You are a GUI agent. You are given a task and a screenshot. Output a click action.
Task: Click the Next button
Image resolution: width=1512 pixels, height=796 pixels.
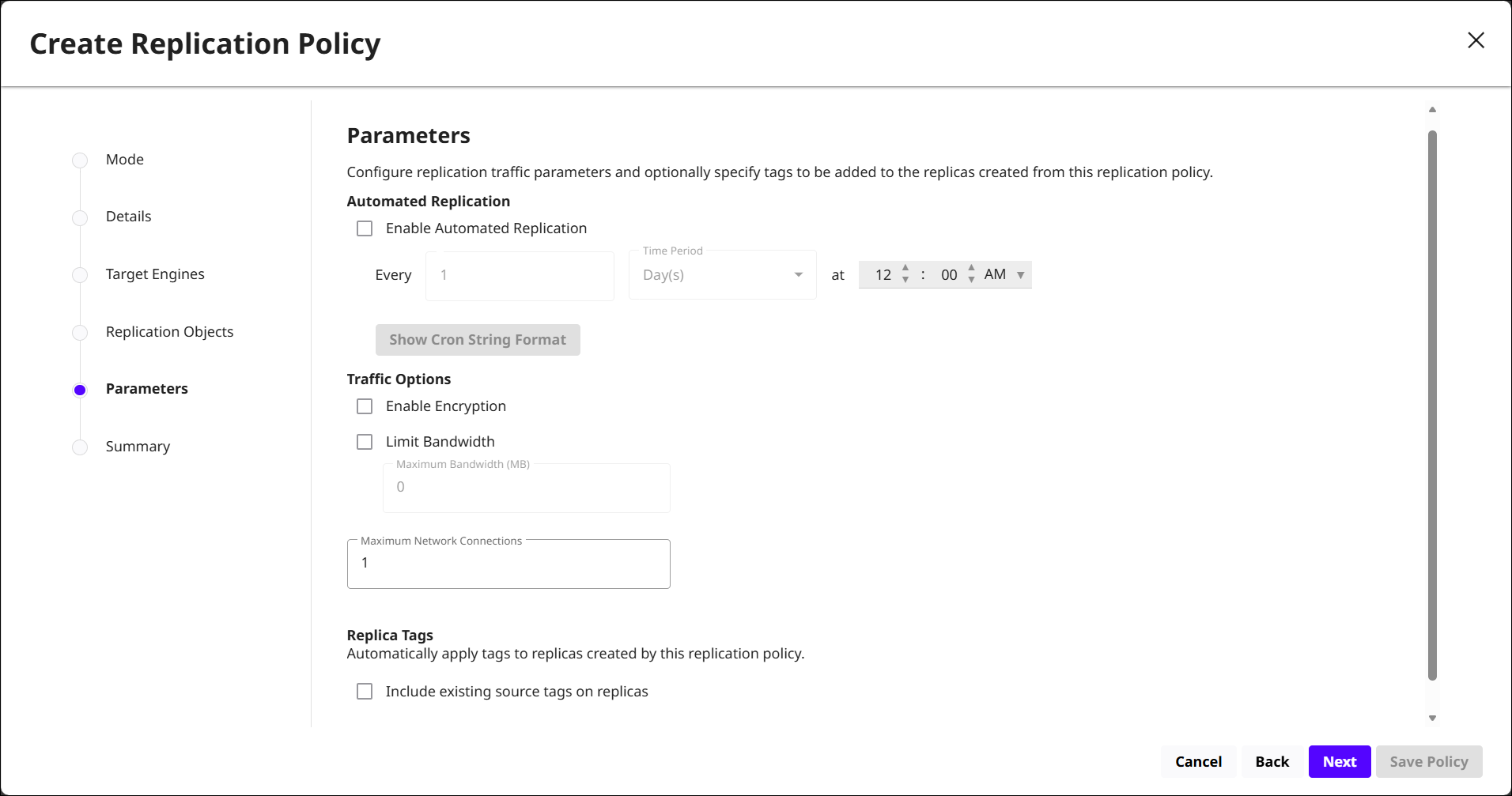click(x=1339, y=762)
